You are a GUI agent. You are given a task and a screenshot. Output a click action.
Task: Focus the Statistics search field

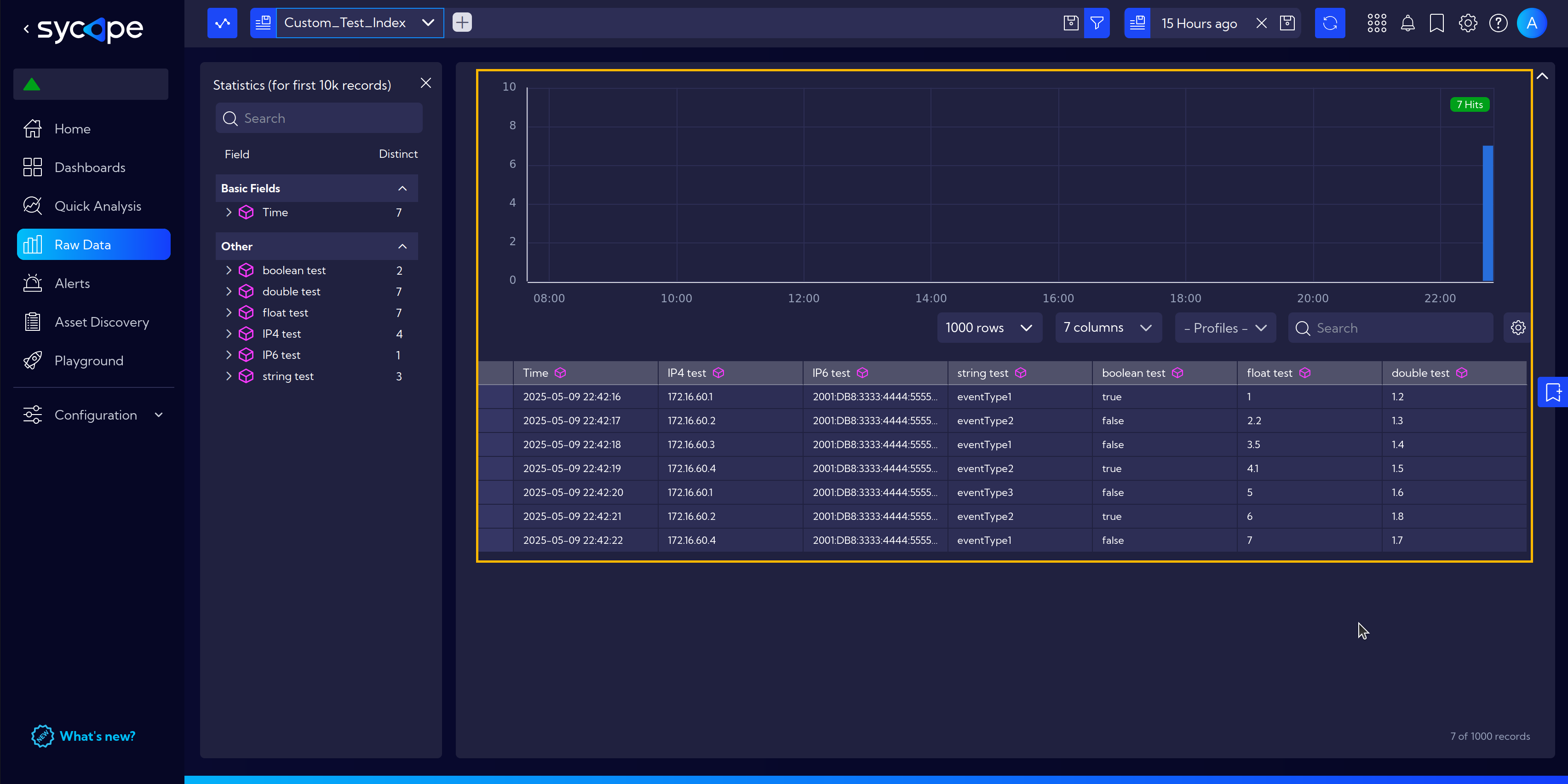click(x=319, y=118)
